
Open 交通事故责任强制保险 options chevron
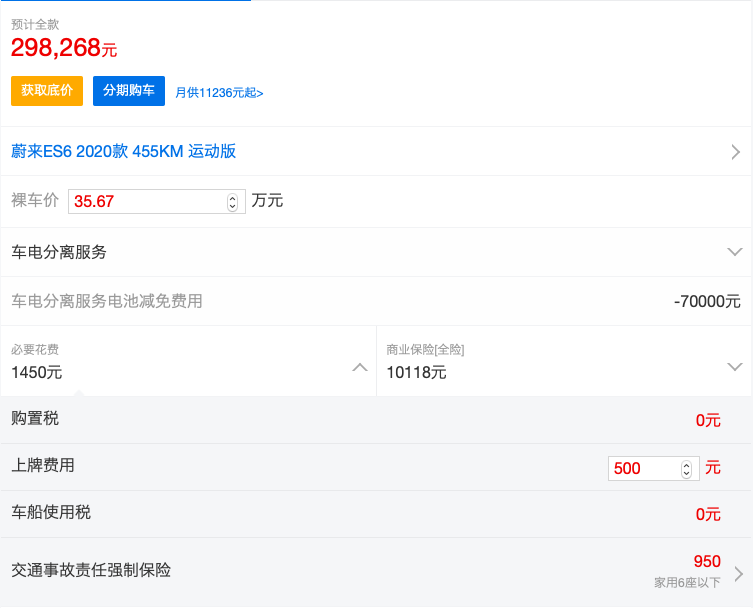click(x=739, y=574)
